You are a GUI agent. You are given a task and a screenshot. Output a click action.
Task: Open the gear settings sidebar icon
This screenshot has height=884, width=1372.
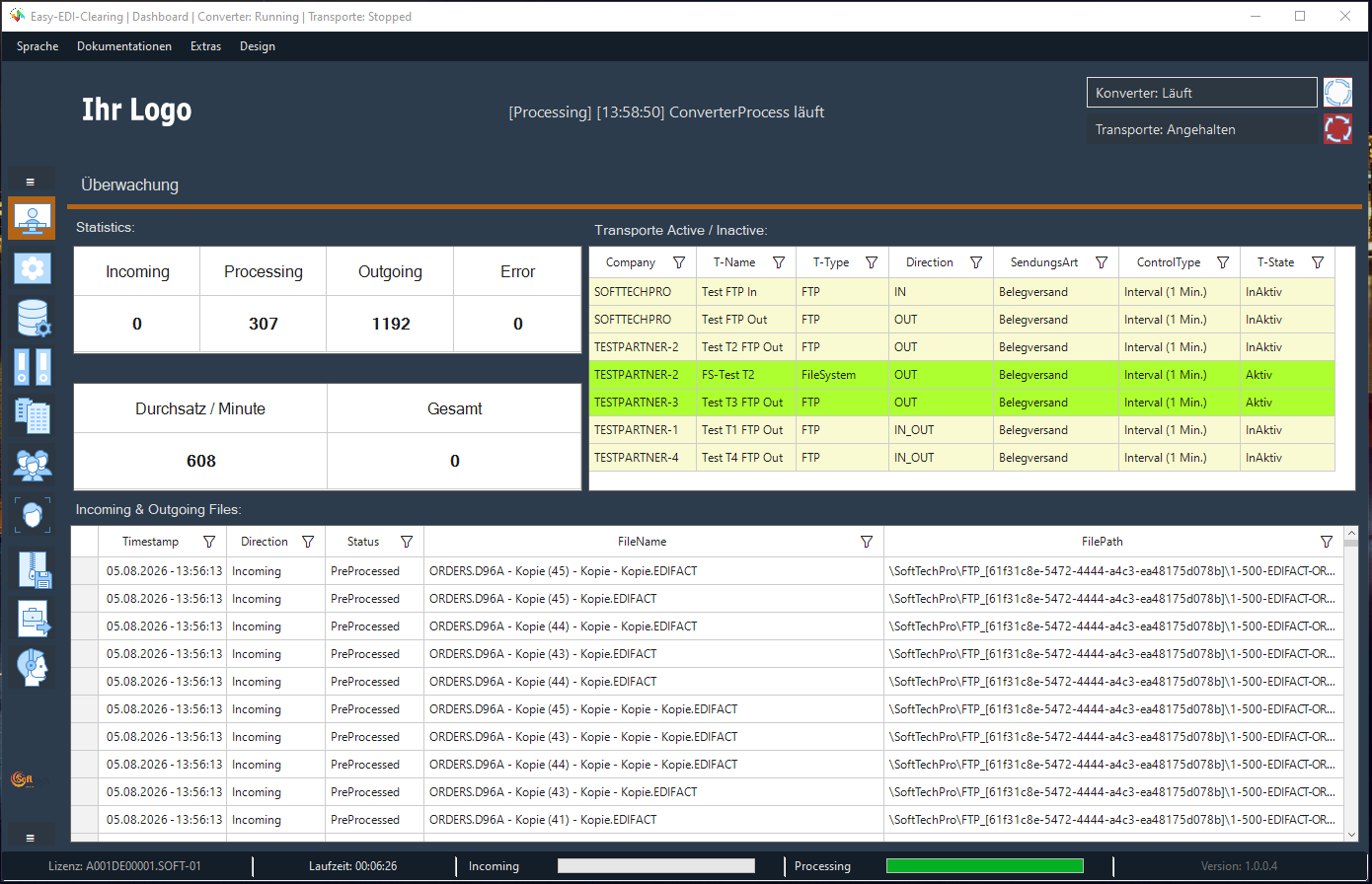click(32, 268)
